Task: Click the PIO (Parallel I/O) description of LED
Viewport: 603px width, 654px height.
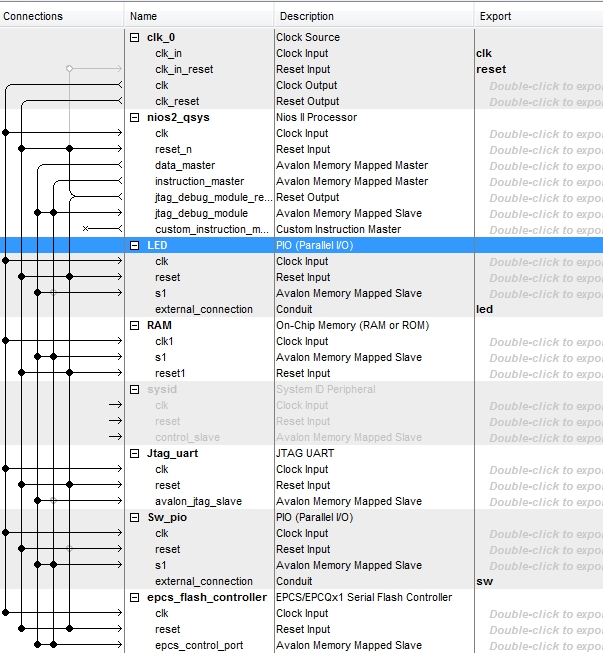Action: point(314,245)
